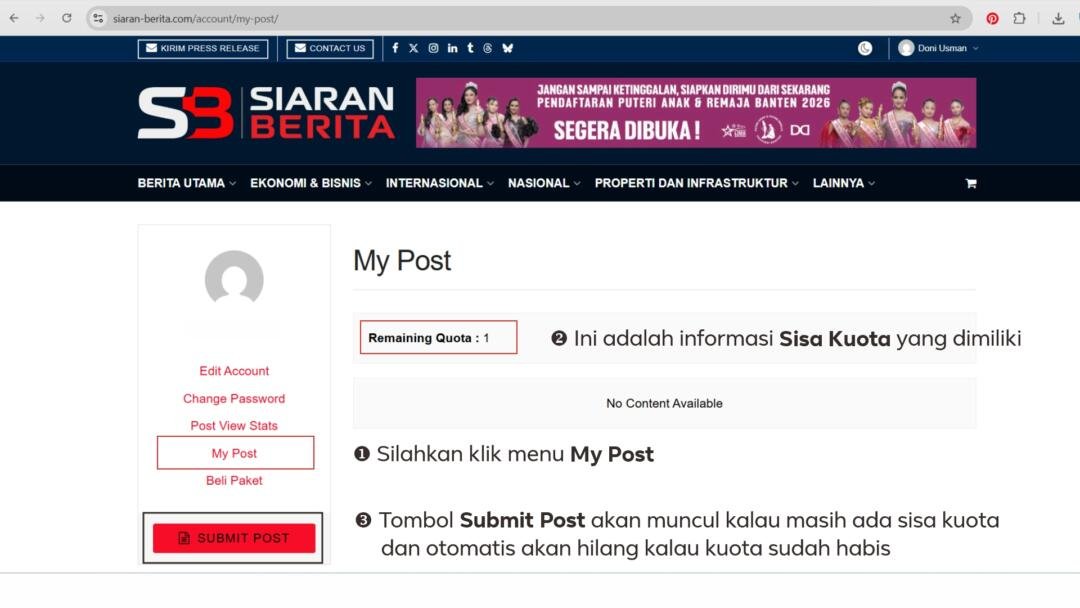The width and height of the screenshot is (1080, 608).
Task: Click the SUBMIT POST button
Action: 234,537
